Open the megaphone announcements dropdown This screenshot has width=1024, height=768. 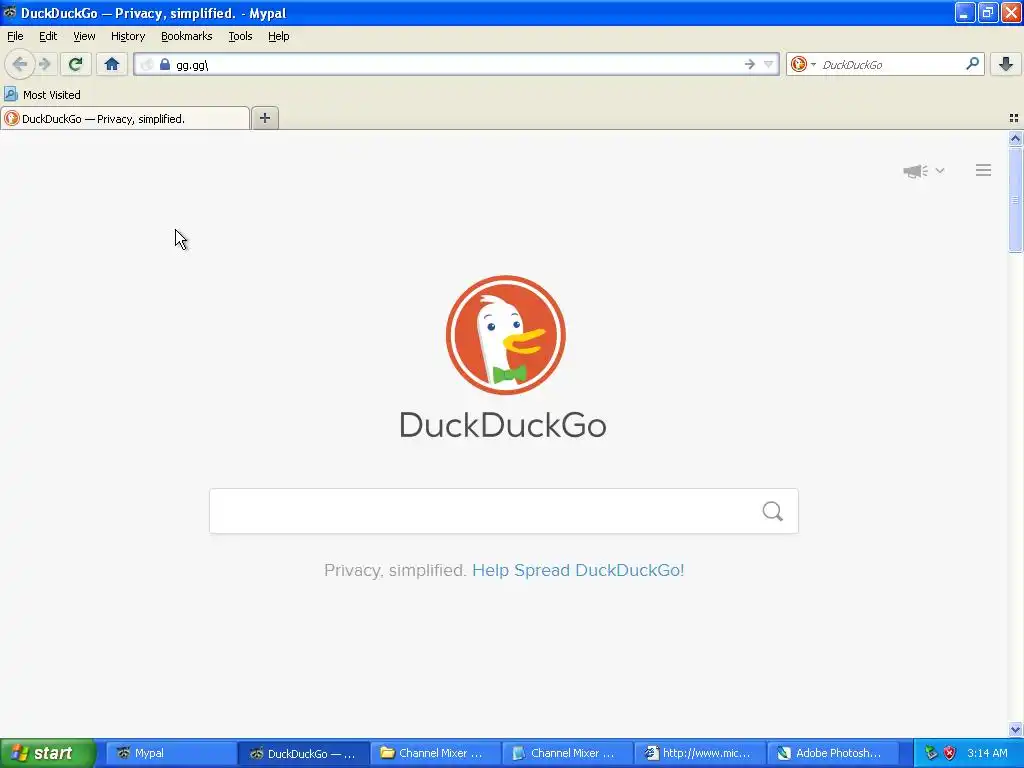(x=923, y=171)
